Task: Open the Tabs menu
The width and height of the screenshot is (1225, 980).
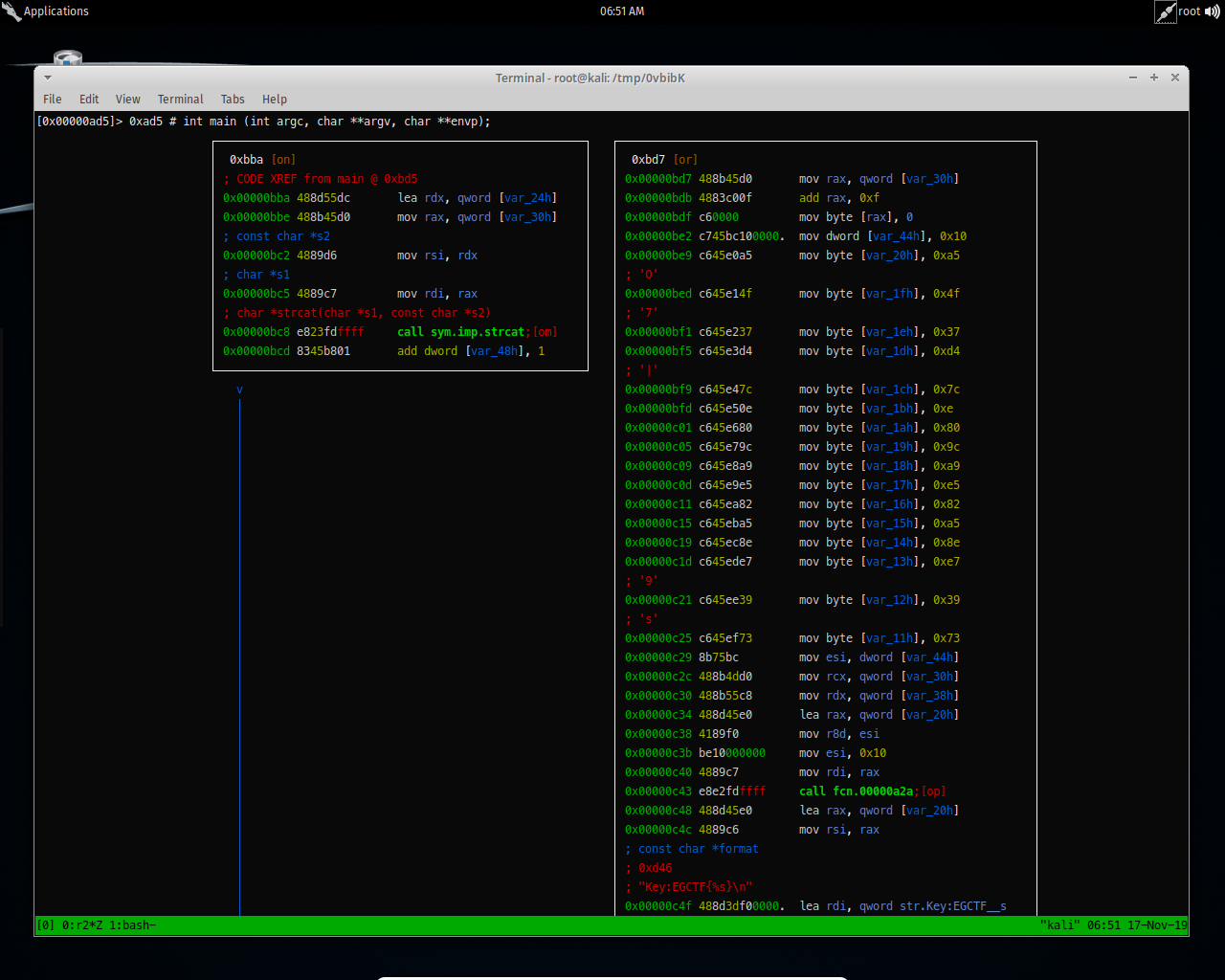Action: [x=233, y=99]
